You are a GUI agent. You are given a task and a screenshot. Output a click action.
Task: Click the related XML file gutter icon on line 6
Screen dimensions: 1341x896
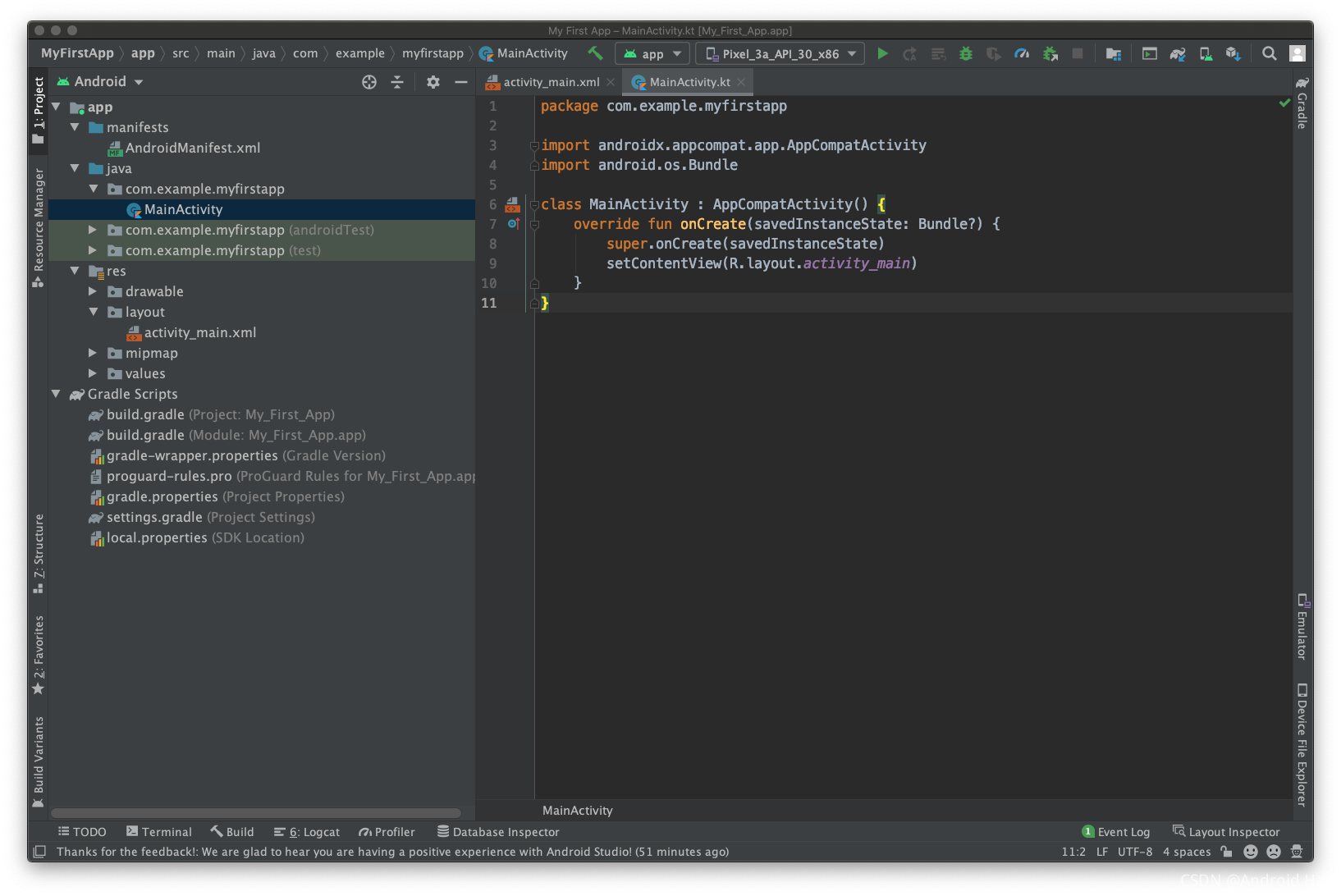pyautogui.click(x=513, y=204)
